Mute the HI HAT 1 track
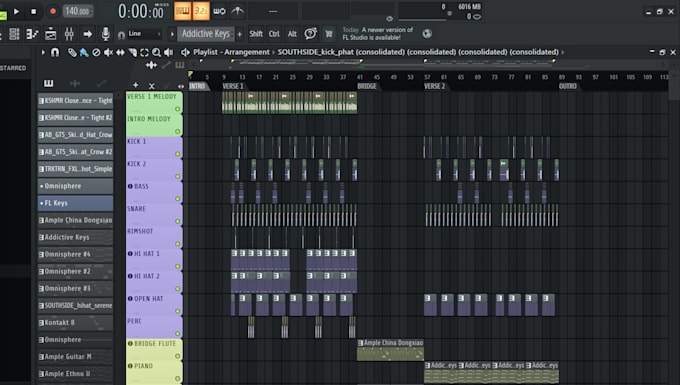 (177, 266)
